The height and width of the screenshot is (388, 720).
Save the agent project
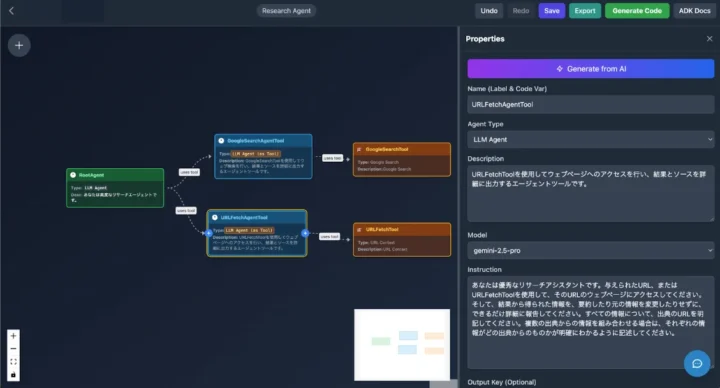pyautogui.click(x=551, y=11)
